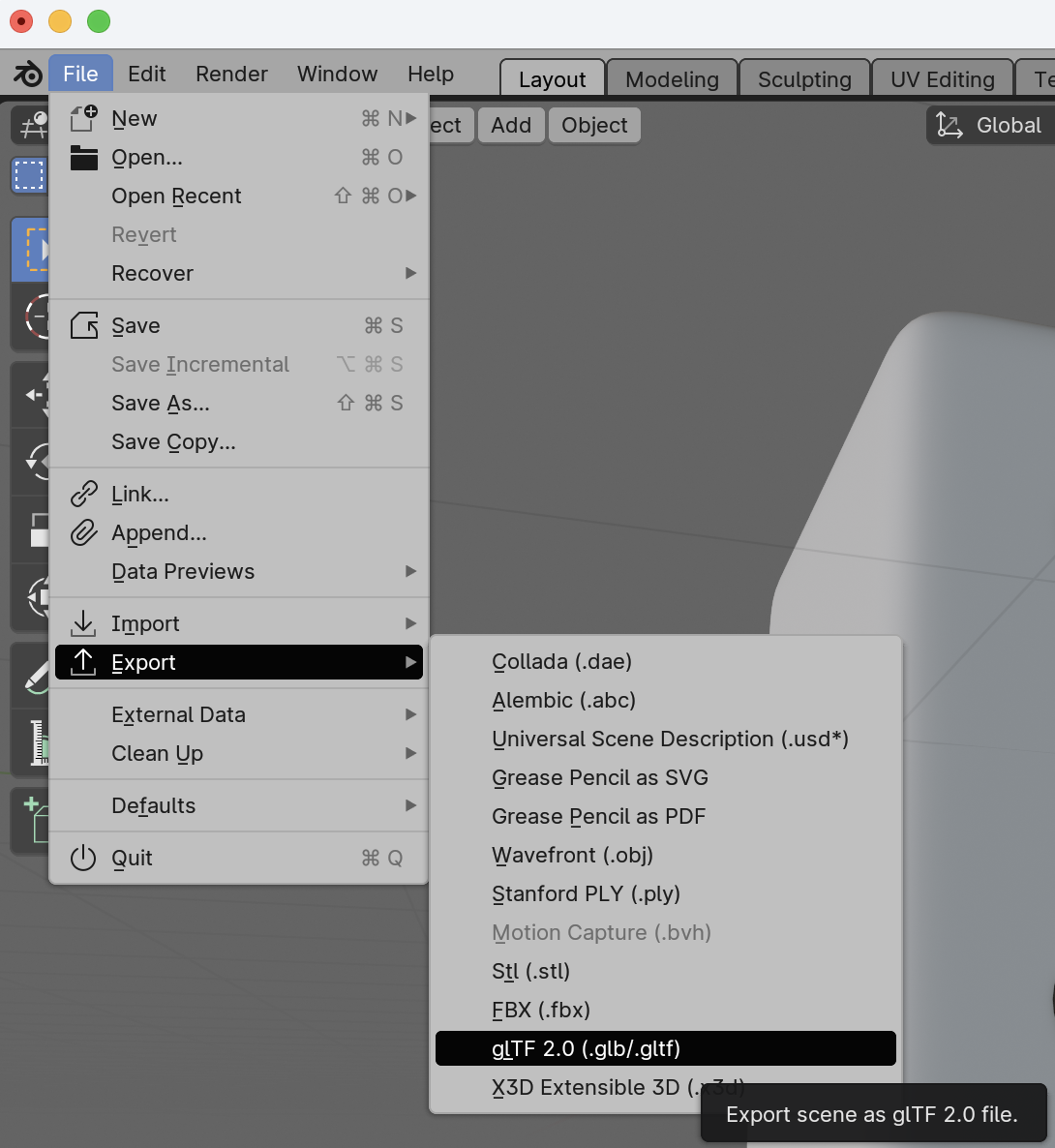
Task: Expand the Clean Up submenu
Action: click(x=410, y=753)
